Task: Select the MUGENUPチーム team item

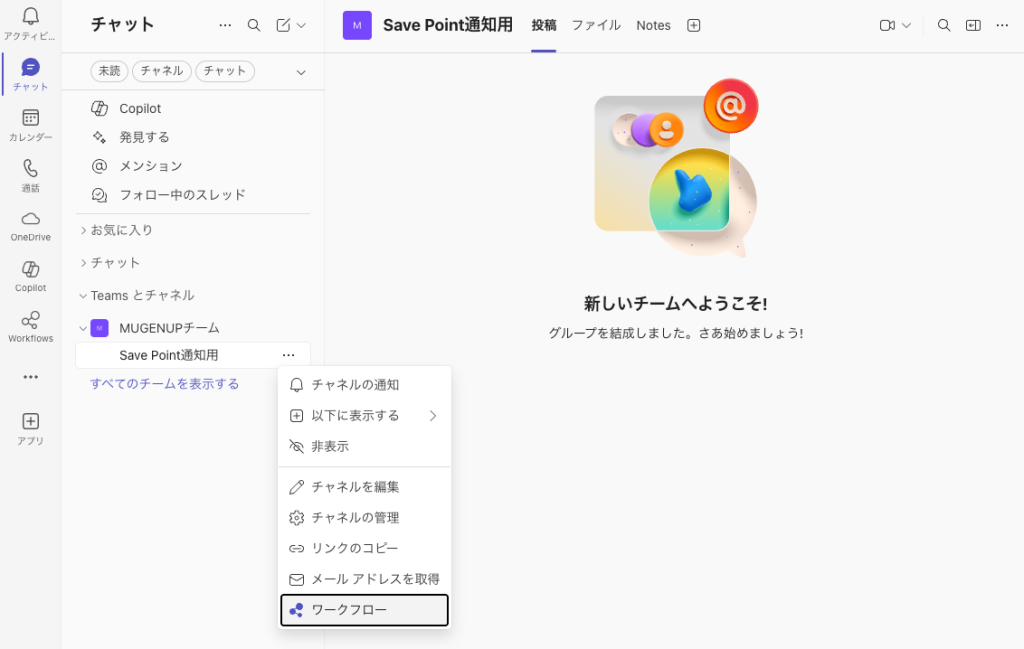Action: (169, 328)
